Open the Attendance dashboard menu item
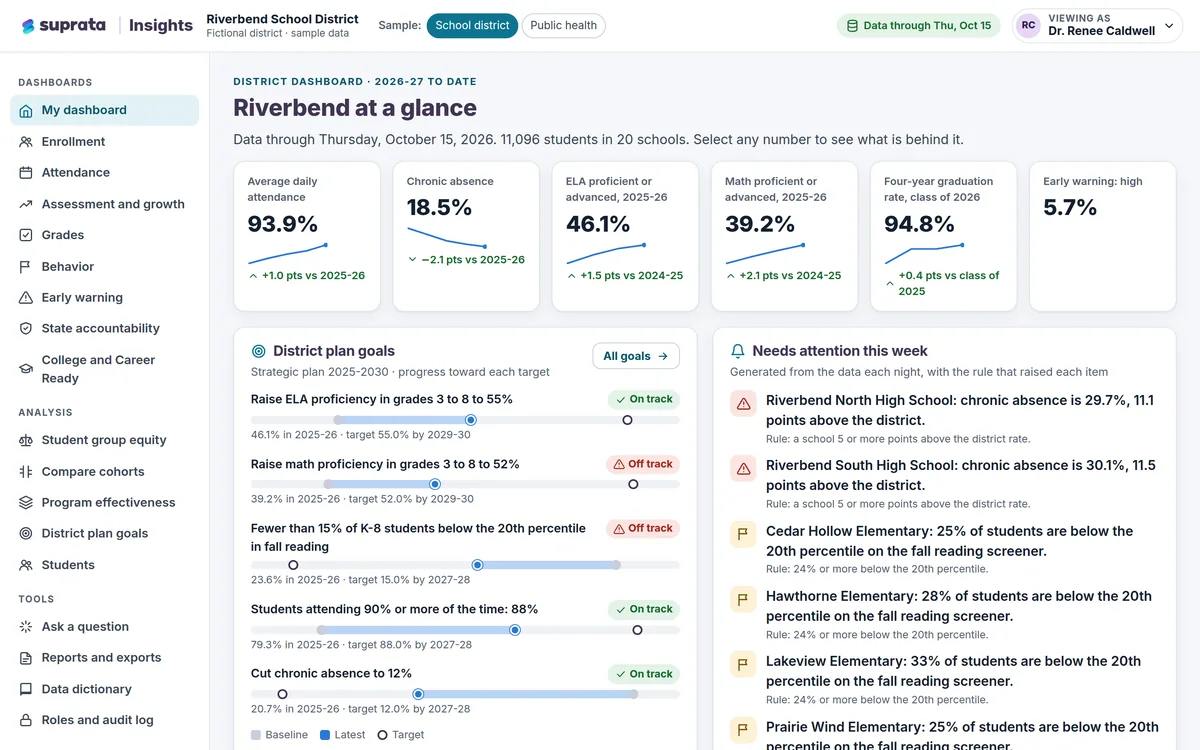 (104, 173)
